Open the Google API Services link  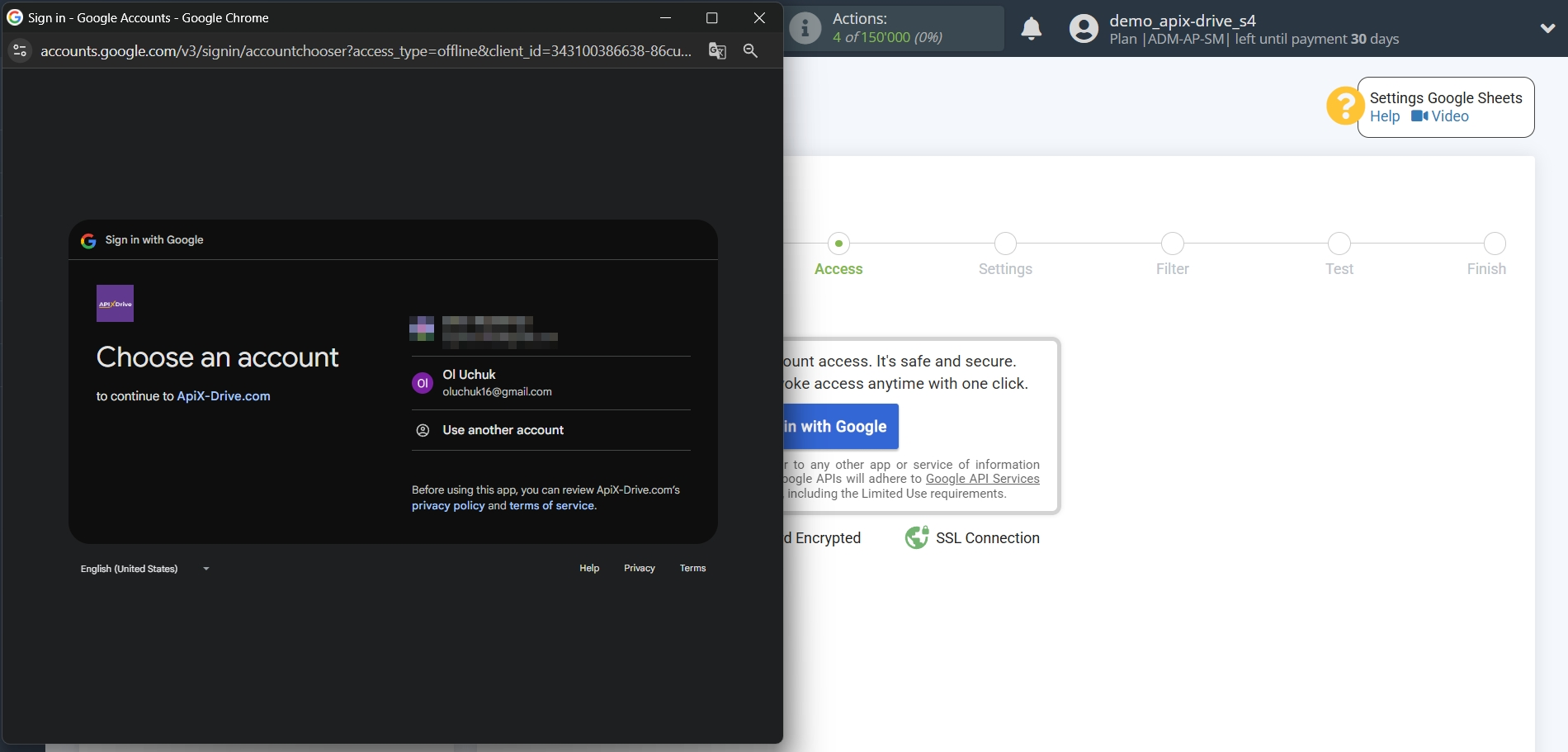[982, 479]
